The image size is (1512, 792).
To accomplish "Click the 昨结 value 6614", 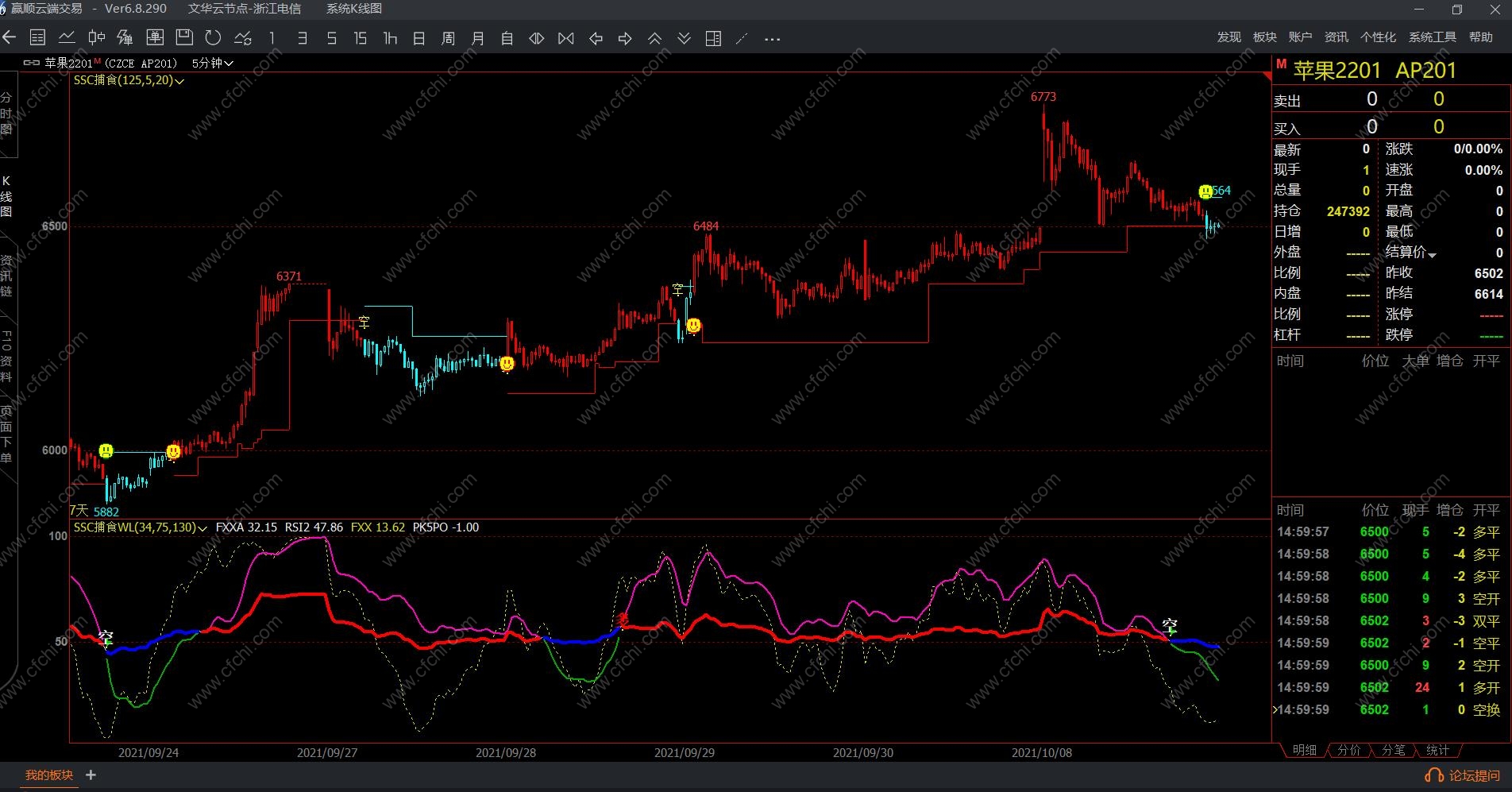I will point(1488,294).
